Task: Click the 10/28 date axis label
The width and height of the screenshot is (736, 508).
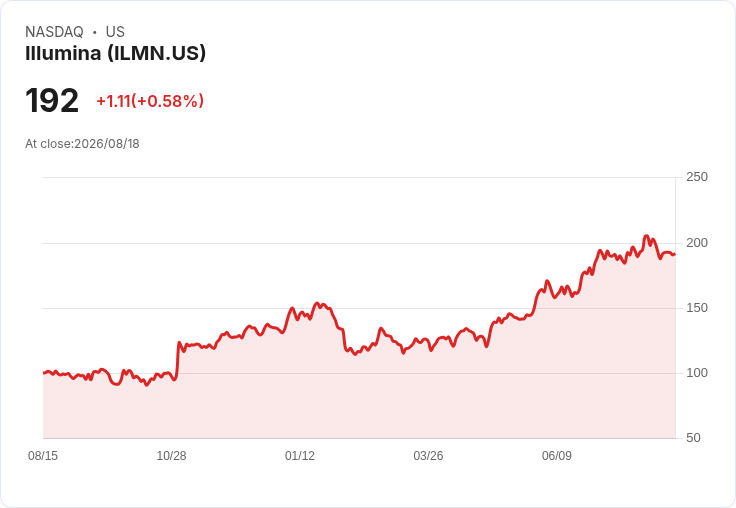Action: click(171, 456)
